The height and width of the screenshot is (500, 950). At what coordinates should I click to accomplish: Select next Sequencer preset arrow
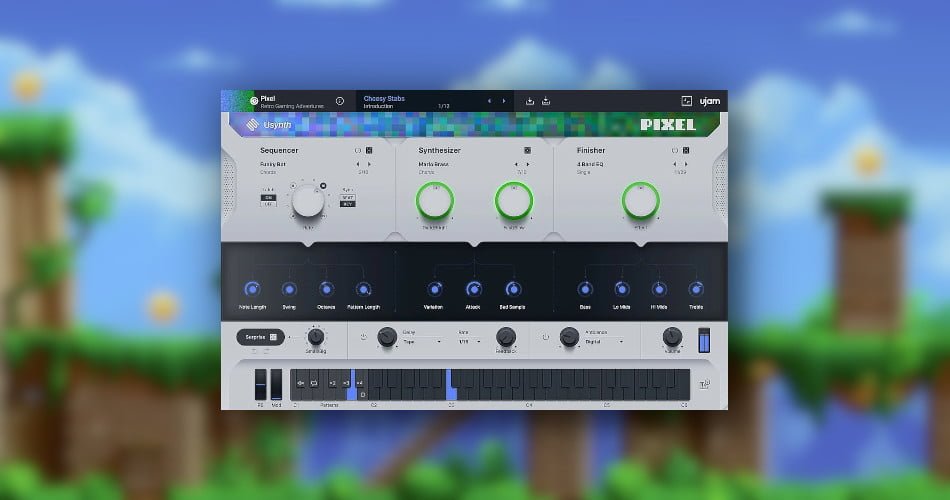pyautogui.click(x=369, y=164)
